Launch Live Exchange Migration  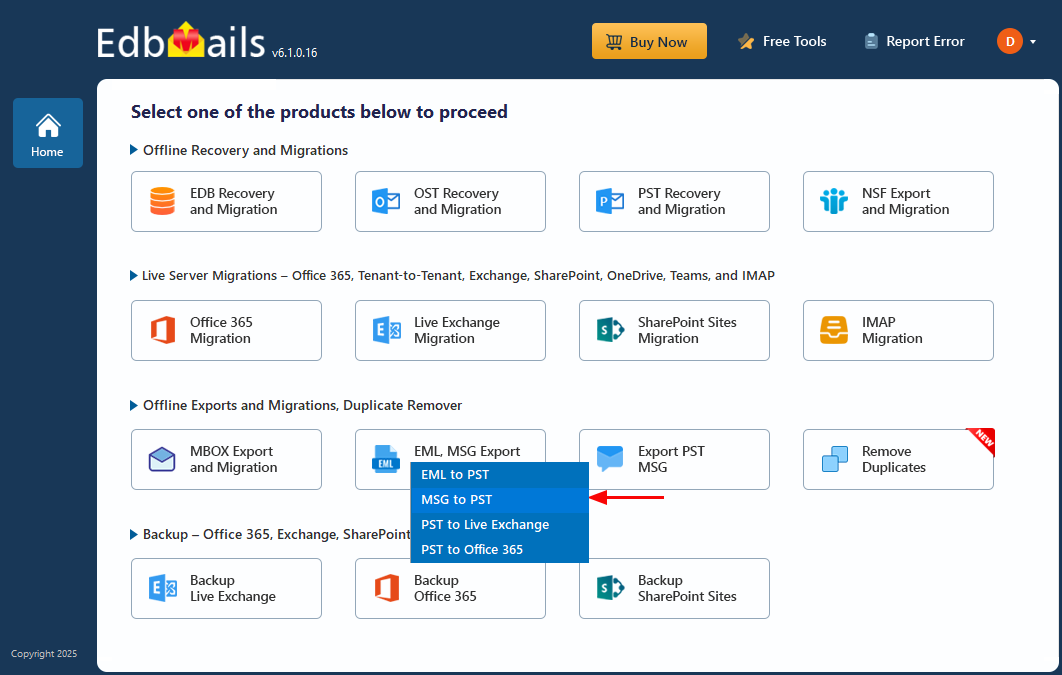click(450, 330)
